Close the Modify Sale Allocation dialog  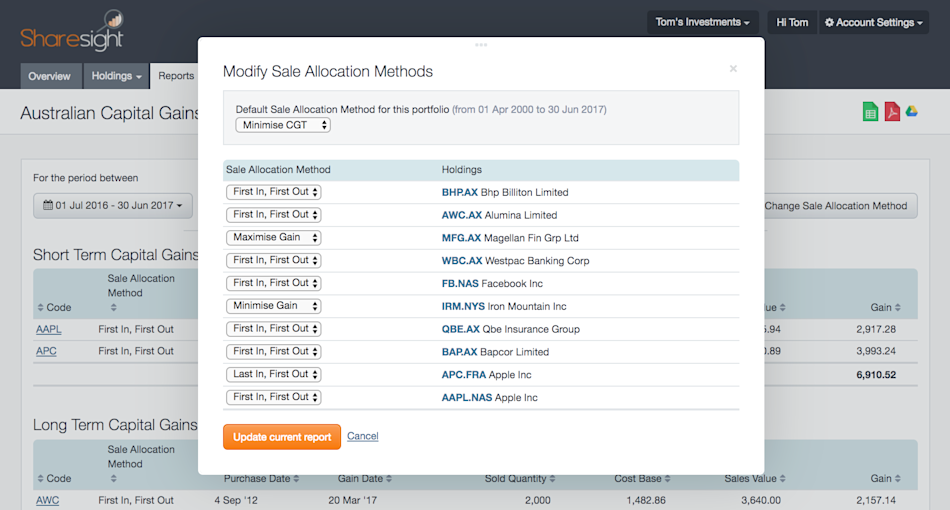coord(733,68)
